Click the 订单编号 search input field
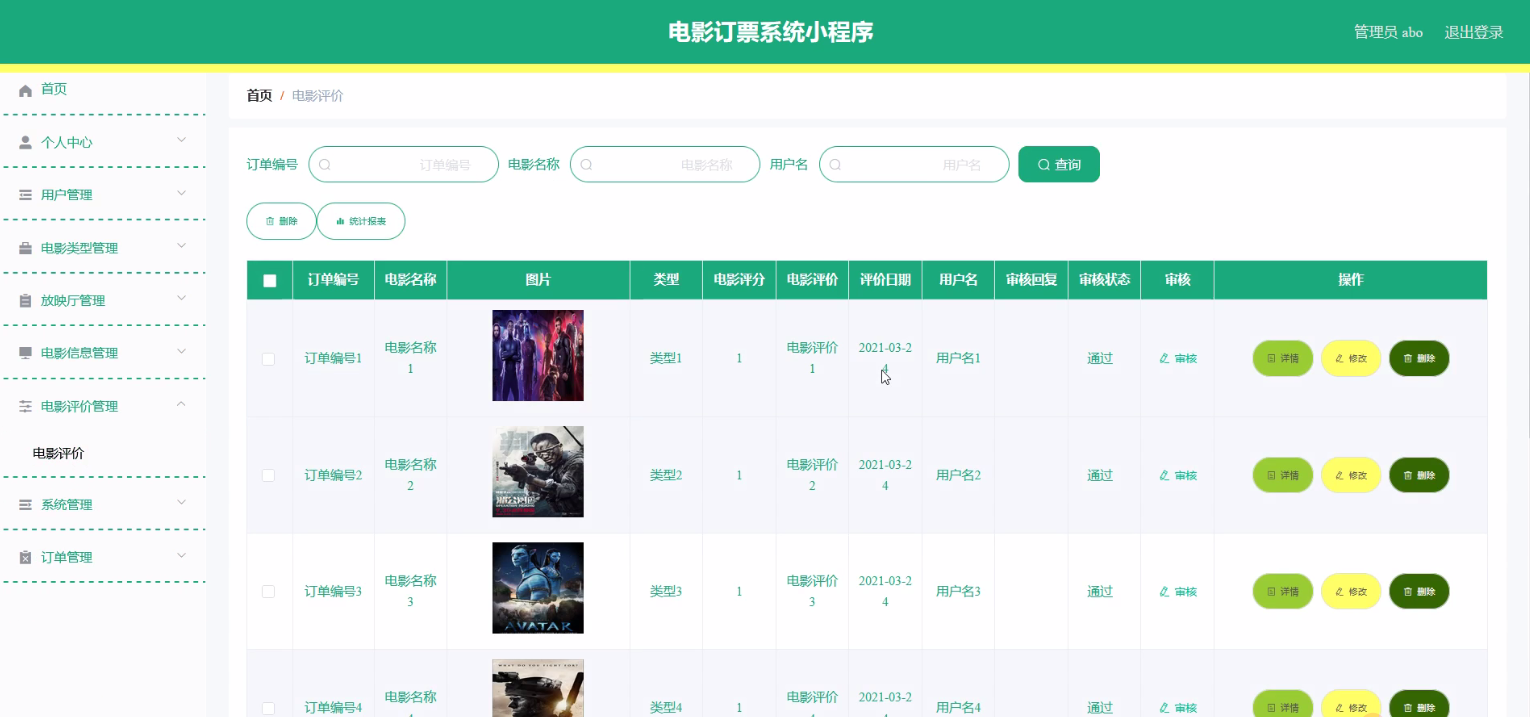 tap(403, 165)
